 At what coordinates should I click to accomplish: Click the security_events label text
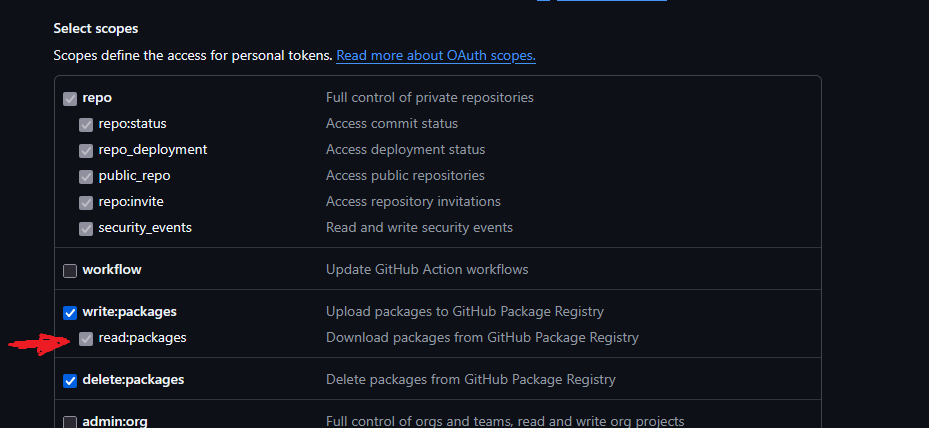[144, 228]
